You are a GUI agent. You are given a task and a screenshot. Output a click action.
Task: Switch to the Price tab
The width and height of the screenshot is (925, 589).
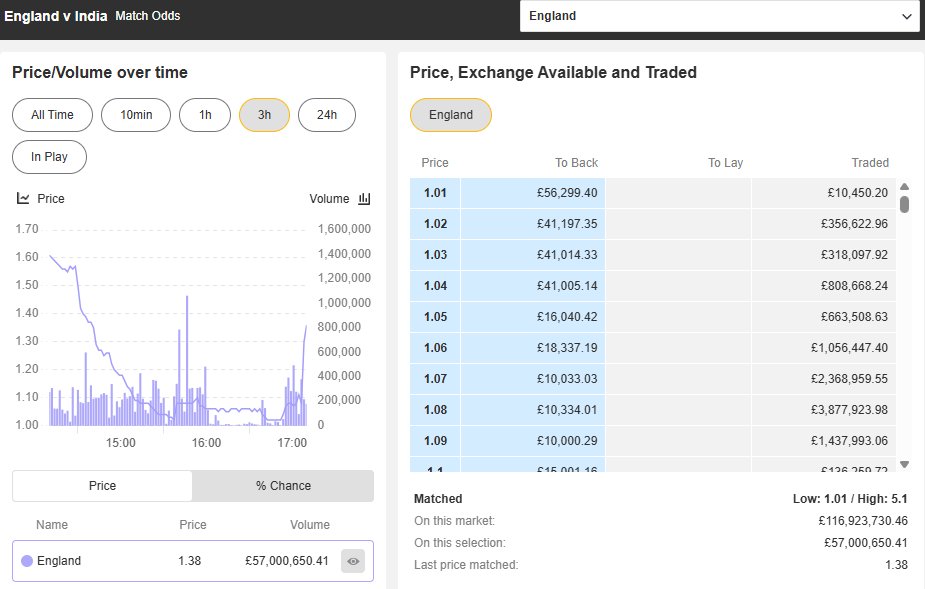[x=102, y=486]
